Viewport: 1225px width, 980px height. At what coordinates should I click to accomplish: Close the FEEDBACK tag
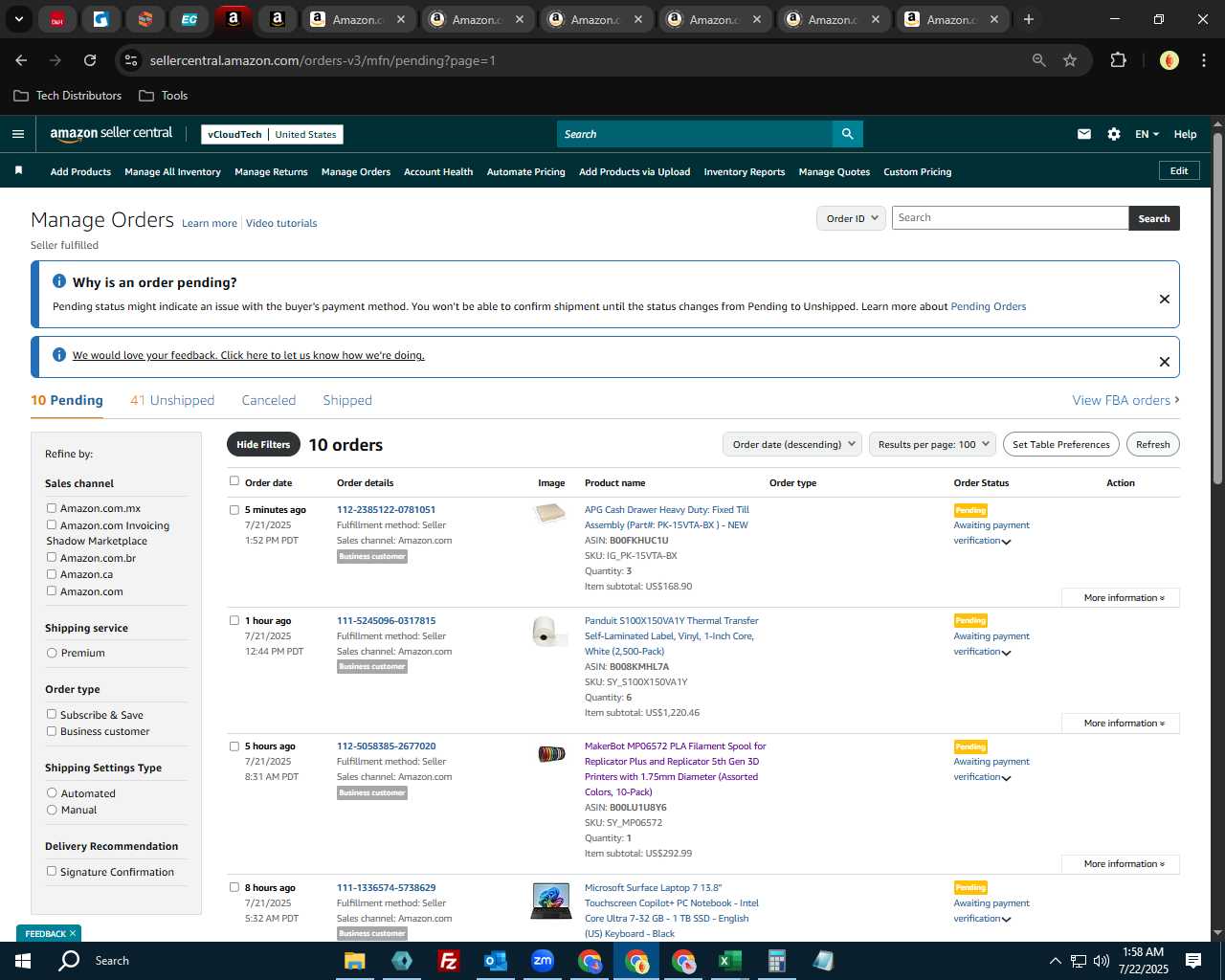72,933
